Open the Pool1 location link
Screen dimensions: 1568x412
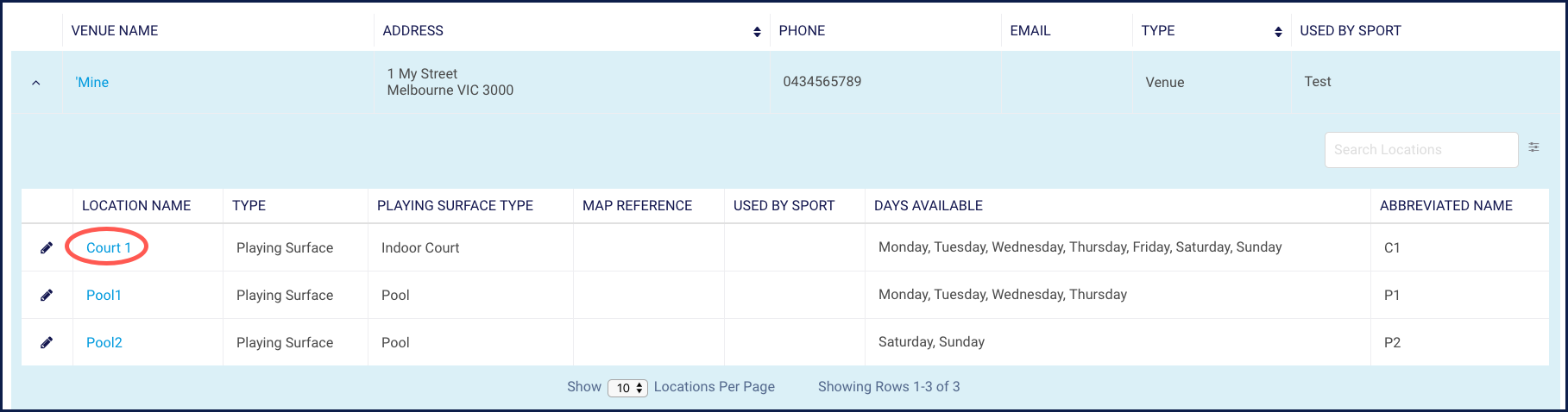tap(104, 296)
